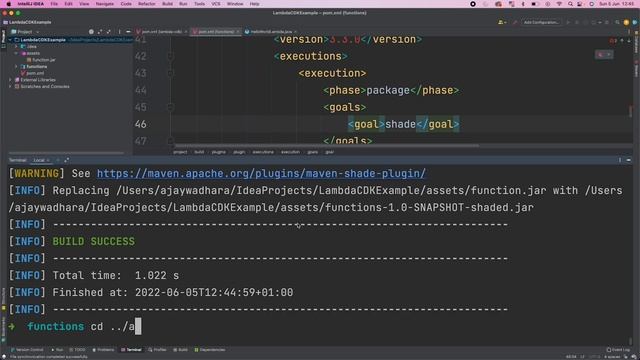Click the collapse all icon in Project panel
This screenshot has width=640, height=360.
point(109,31)
